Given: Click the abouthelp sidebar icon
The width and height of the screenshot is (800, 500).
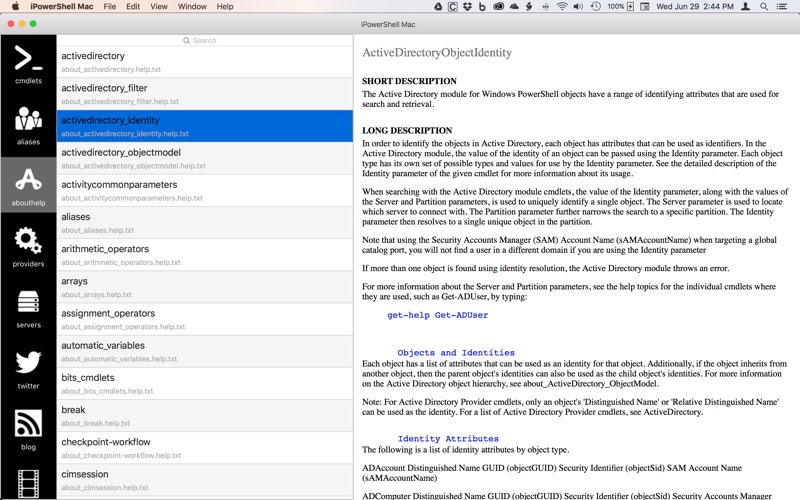Looking at the screenshot, I should coord(28,185).
